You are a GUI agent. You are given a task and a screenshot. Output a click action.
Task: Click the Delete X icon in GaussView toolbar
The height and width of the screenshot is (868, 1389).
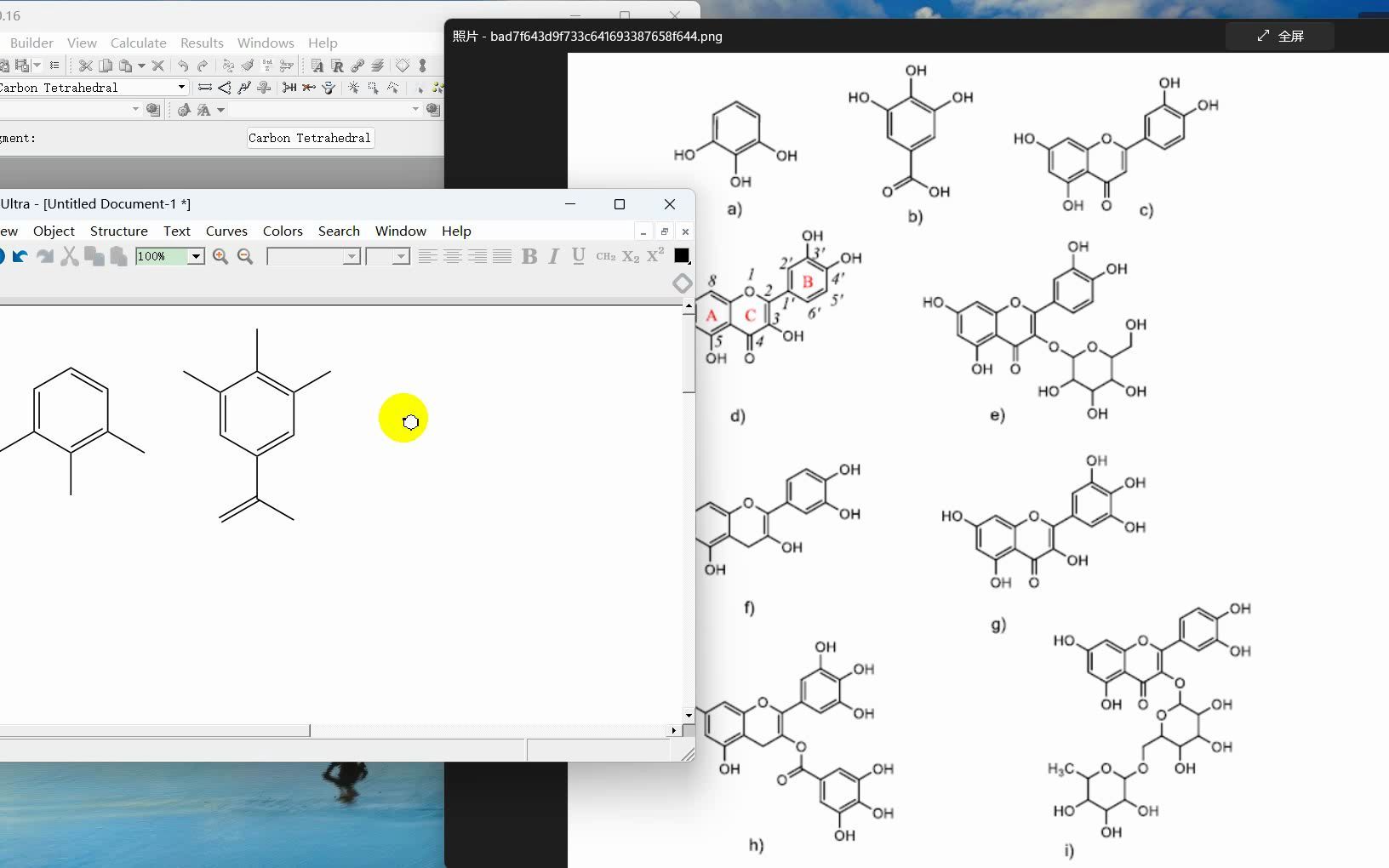[x=158, y=66]
